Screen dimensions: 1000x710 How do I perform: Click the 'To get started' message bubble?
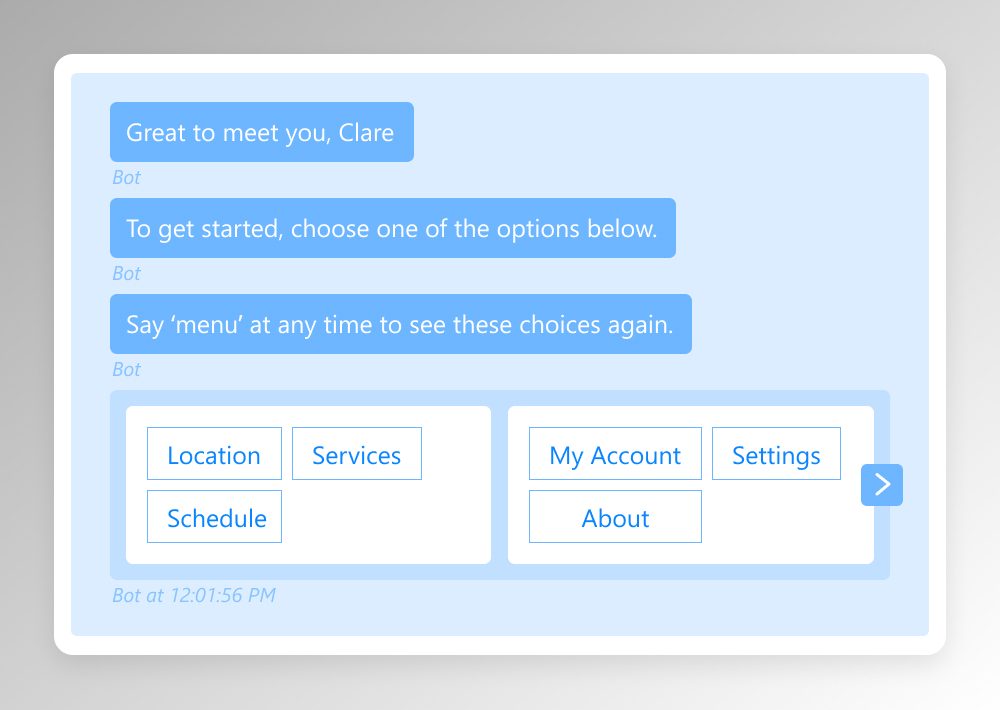[392, 228]
